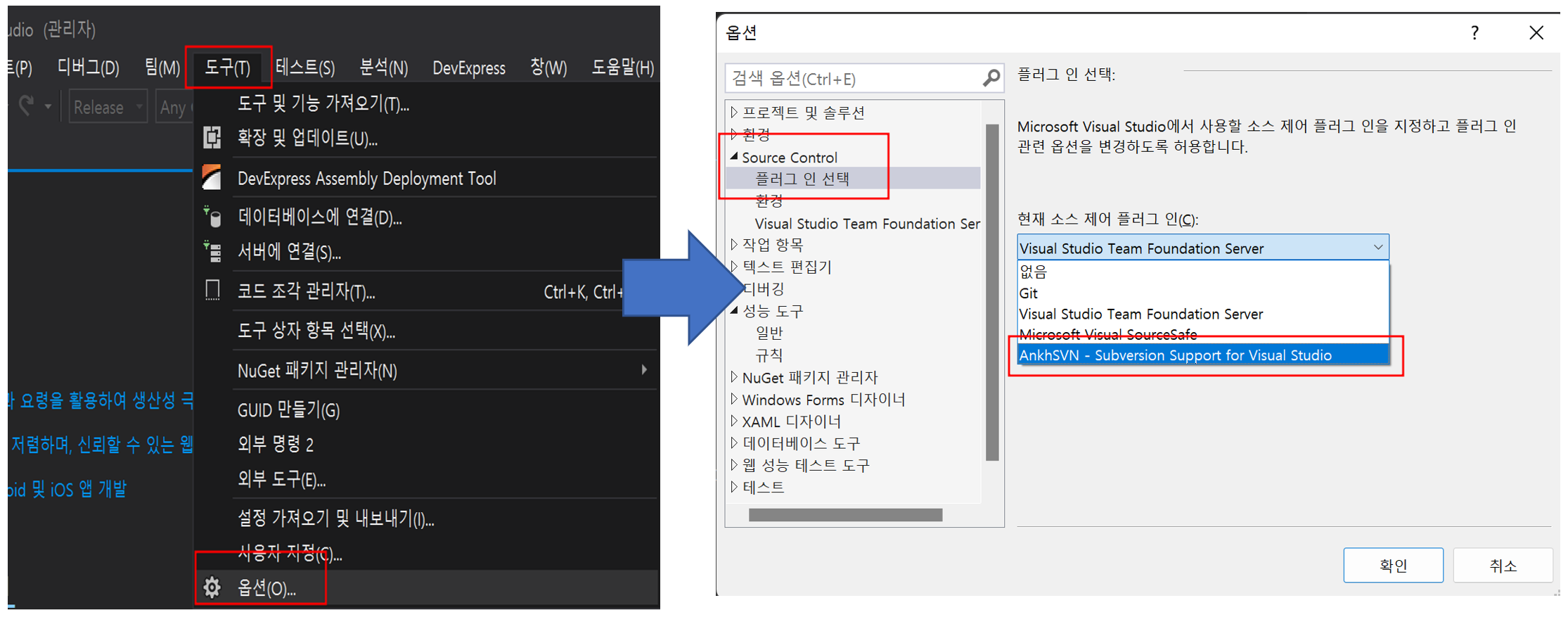Select 설정 가져오기 및 내보내기(I) entry
1568x617 pixels.
[x=426, y=519]
